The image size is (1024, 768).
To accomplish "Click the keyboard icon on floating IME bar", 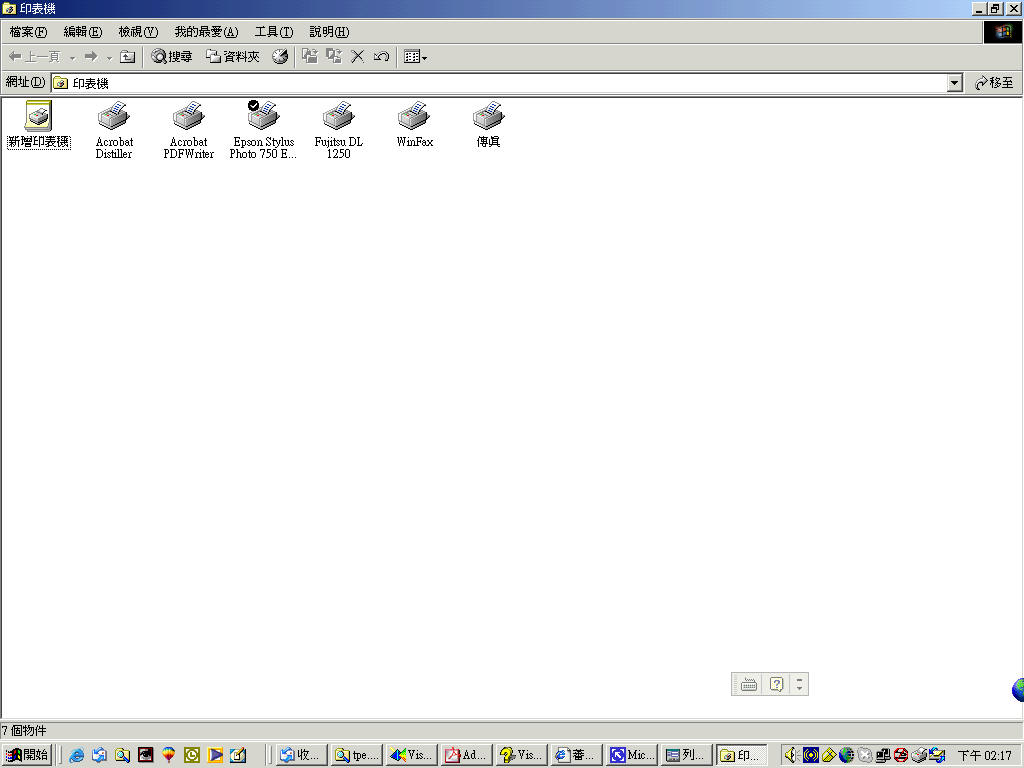I will [749, 684].
